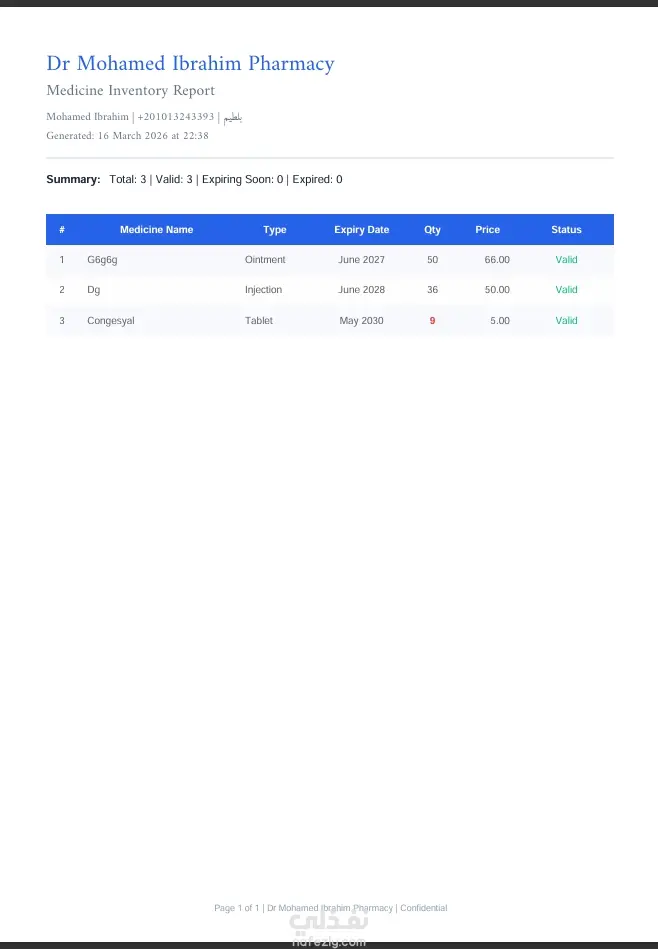The image size is (658, 949).
Task: Click the June 2028 expiry date cell
Action: [361, 290]
